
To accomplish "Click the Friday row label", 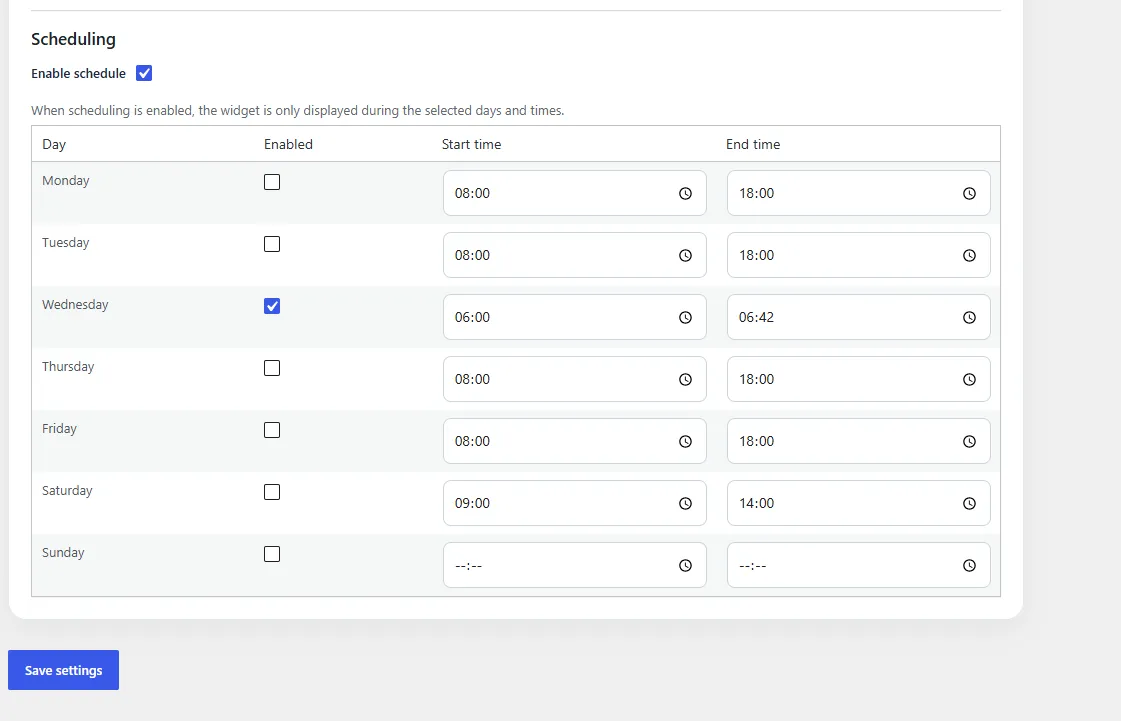I will pos(59,428).
